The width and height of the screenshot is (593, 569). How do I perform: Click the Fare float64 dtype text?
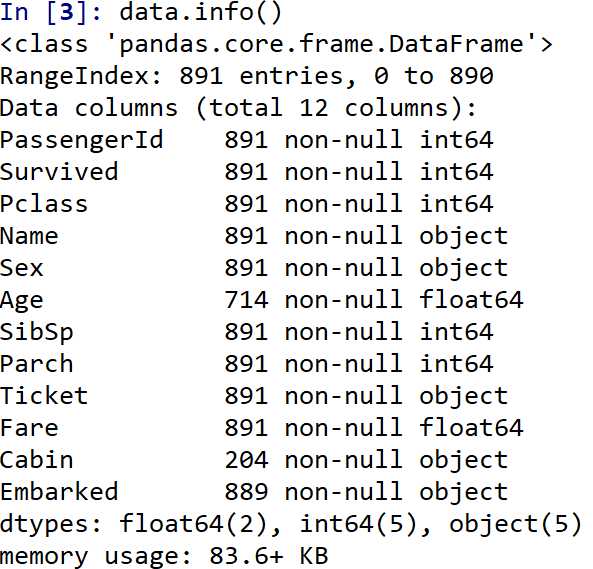471,428
